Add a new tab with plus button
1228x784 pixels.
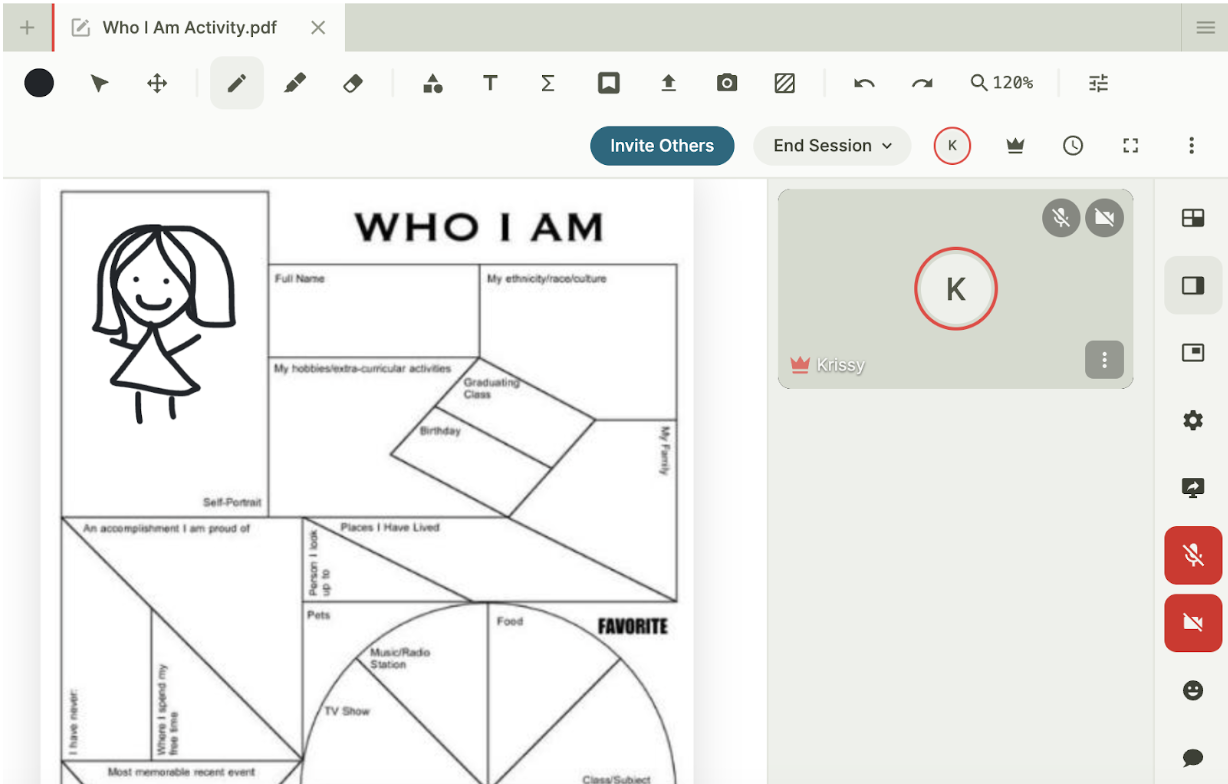(x=27, y=27)
